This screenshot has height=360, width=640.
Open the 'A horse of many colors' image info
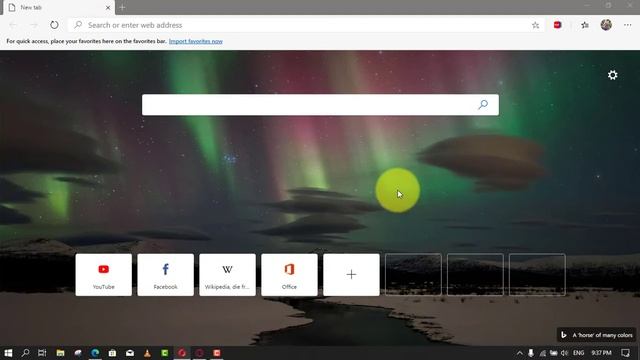click(x=597, y=335)
